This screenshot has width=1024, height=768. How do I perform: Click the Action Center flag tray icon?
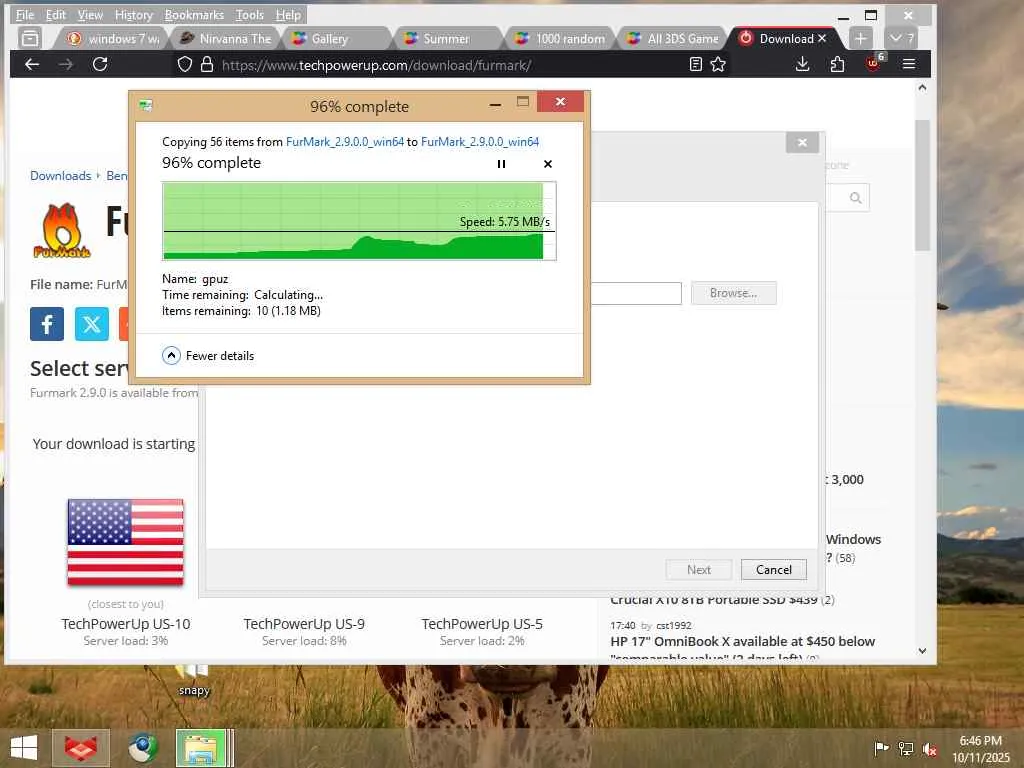point(882,748)
